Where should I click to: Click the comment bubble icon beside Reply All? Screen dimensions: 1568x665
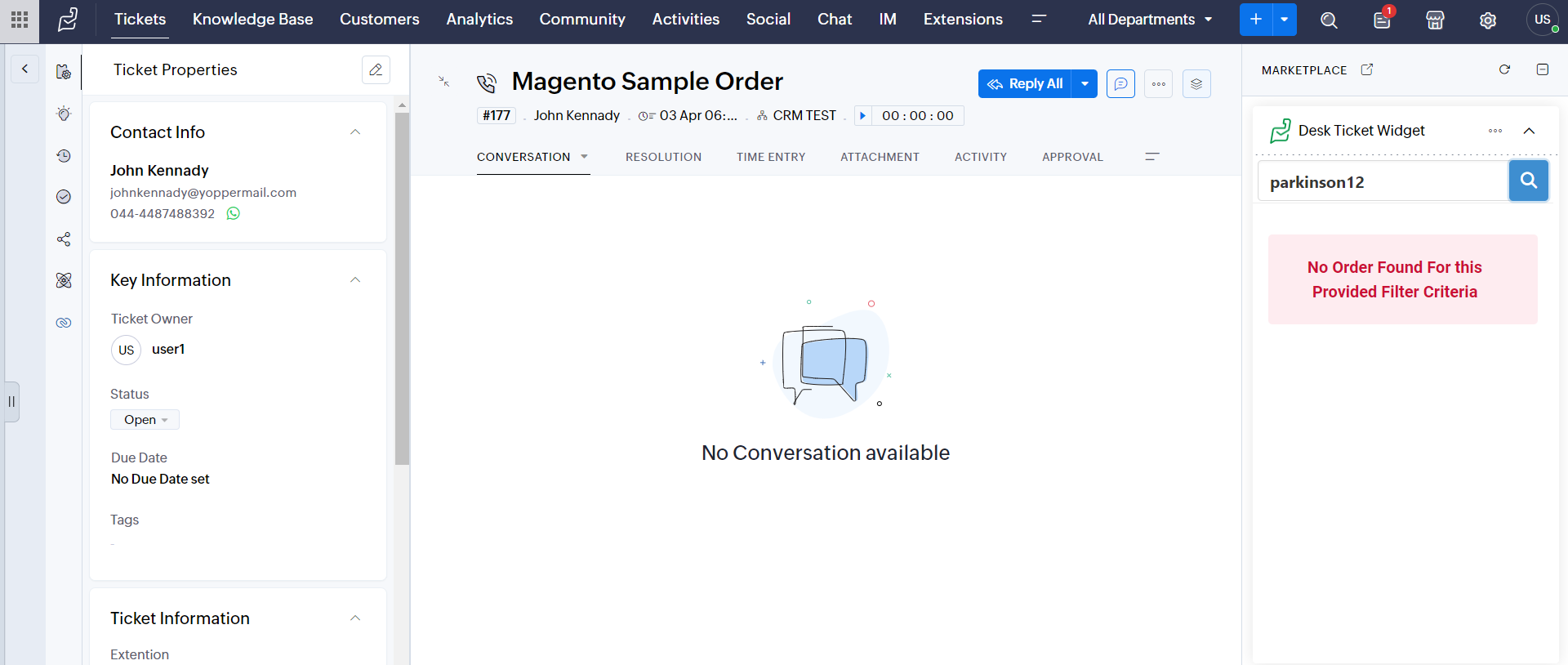[1120, 84]
